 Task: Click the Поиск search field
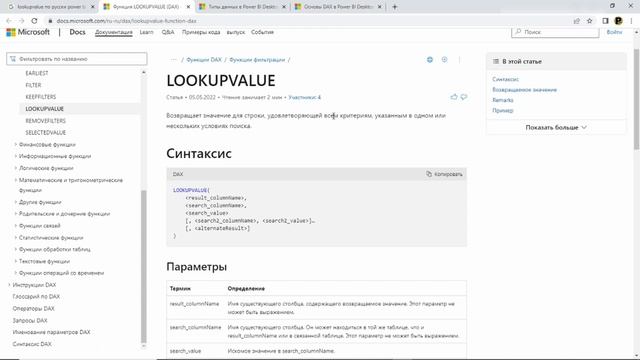pos(555,32)
